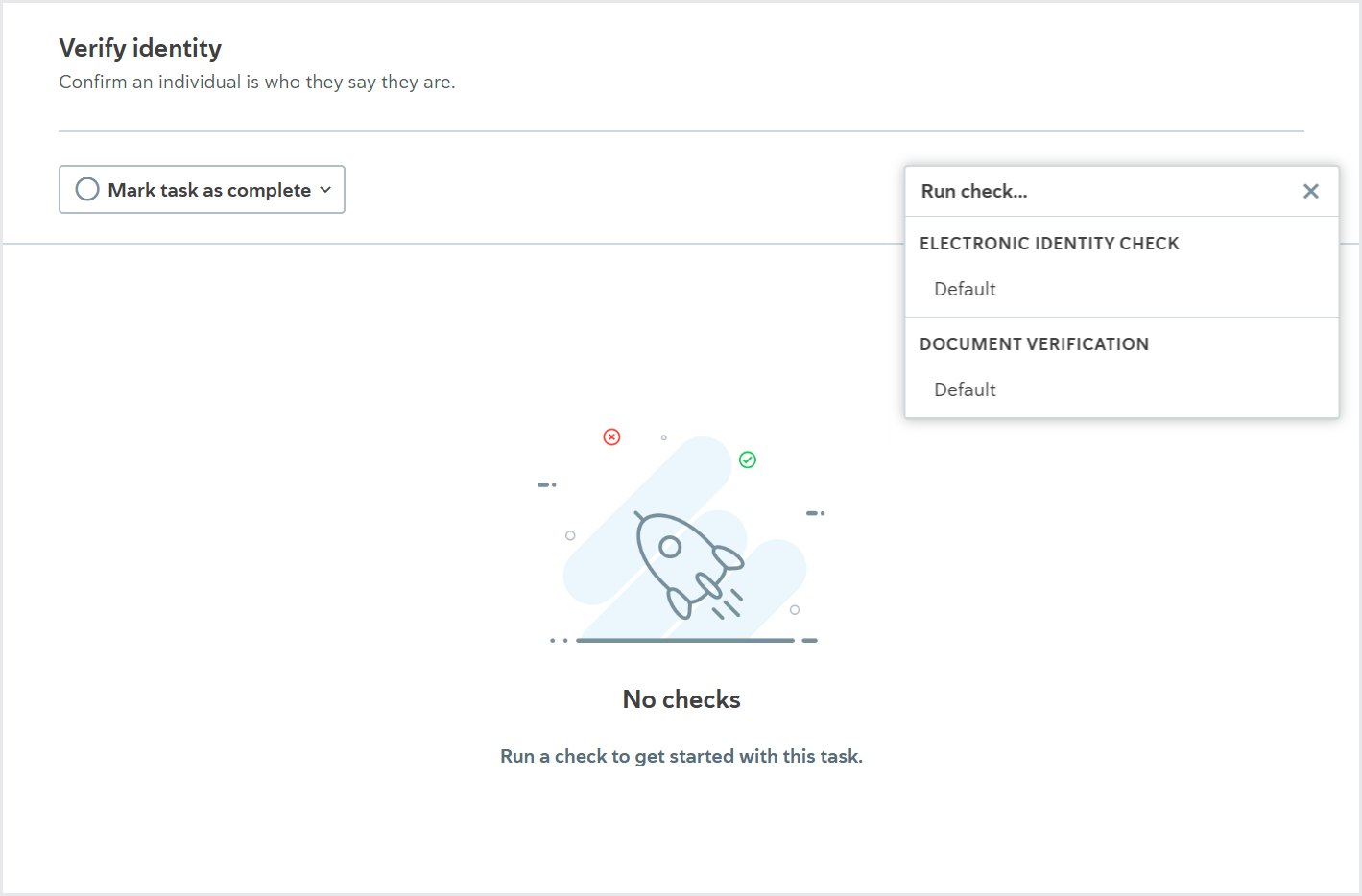Select the Document Verification header
Image resolution: width=1362 pixels, height=896 pixels.
pos(1034,343)
